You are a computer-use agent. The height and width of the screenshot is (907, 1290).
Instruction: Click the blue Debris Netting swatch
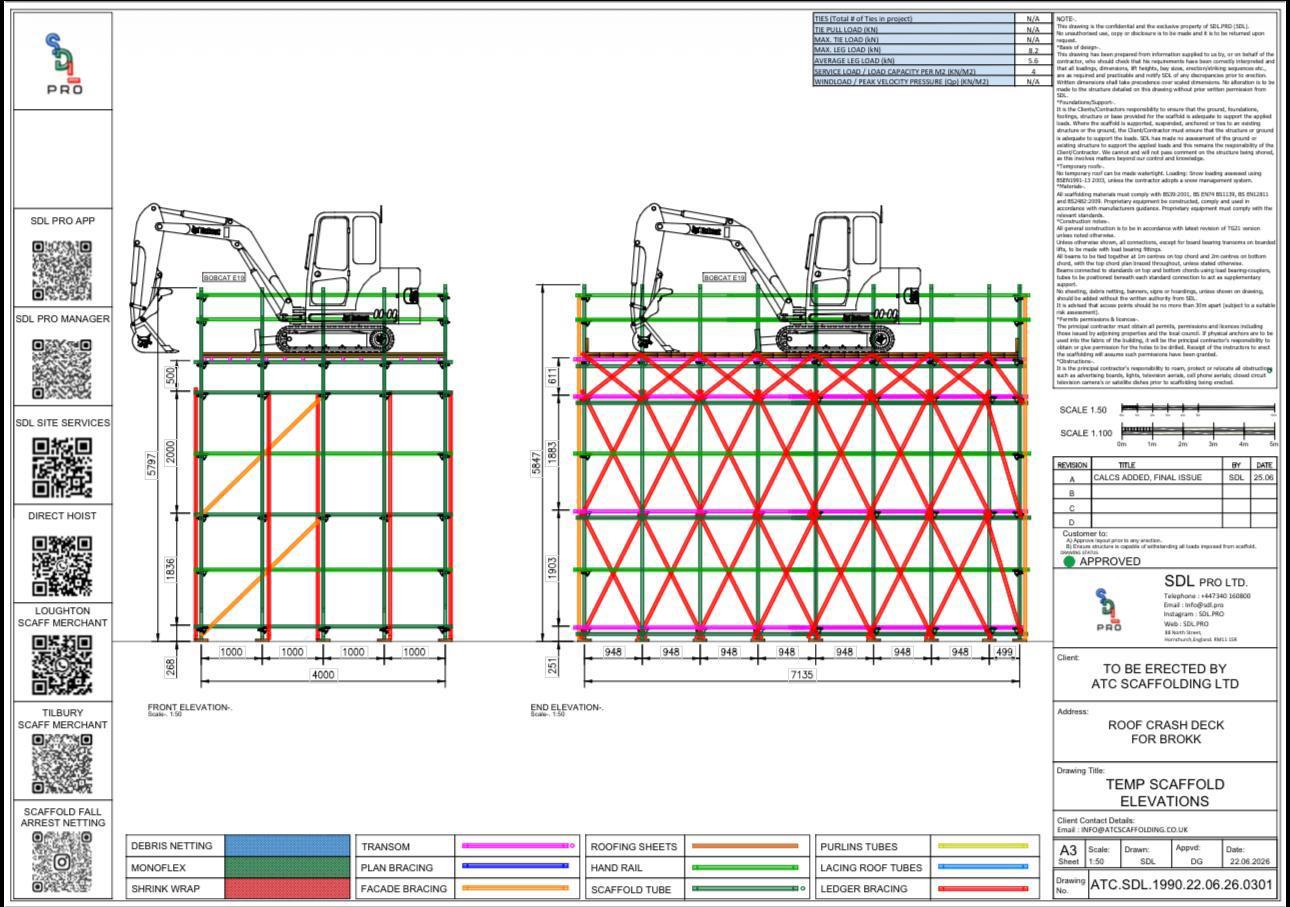(x=288, y=846)
